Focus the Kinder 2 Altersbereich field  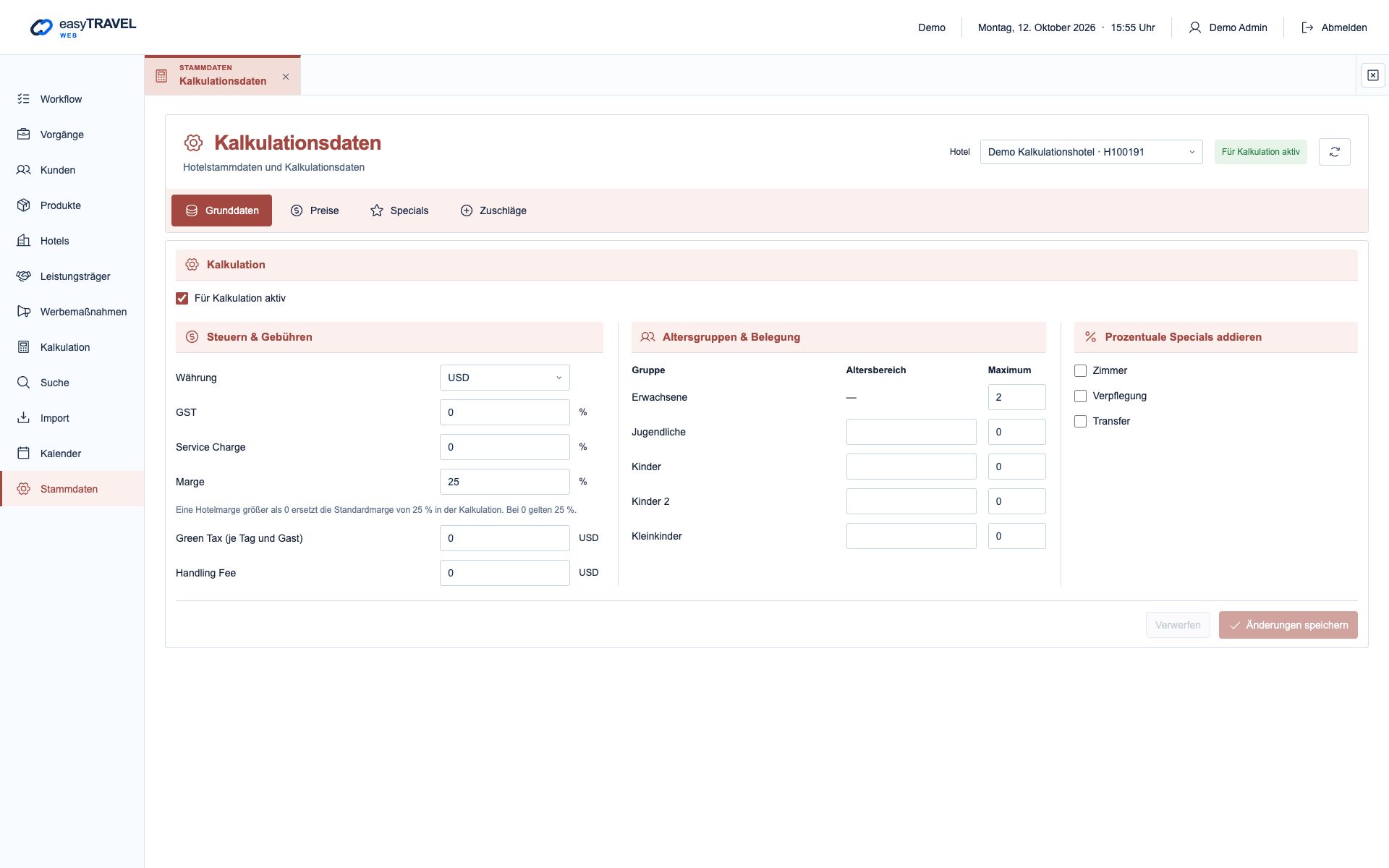tap(911, 501)
